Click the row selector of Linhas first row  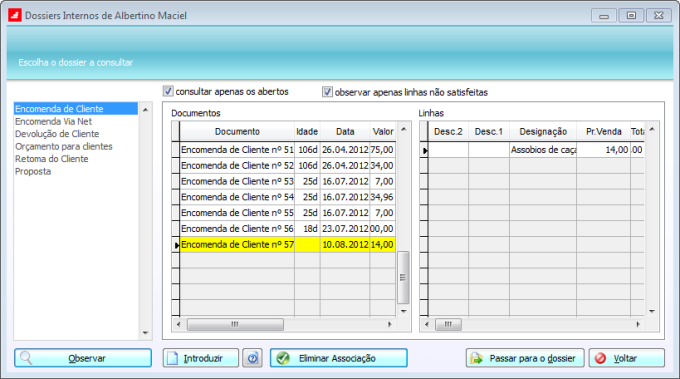[424, 150]
